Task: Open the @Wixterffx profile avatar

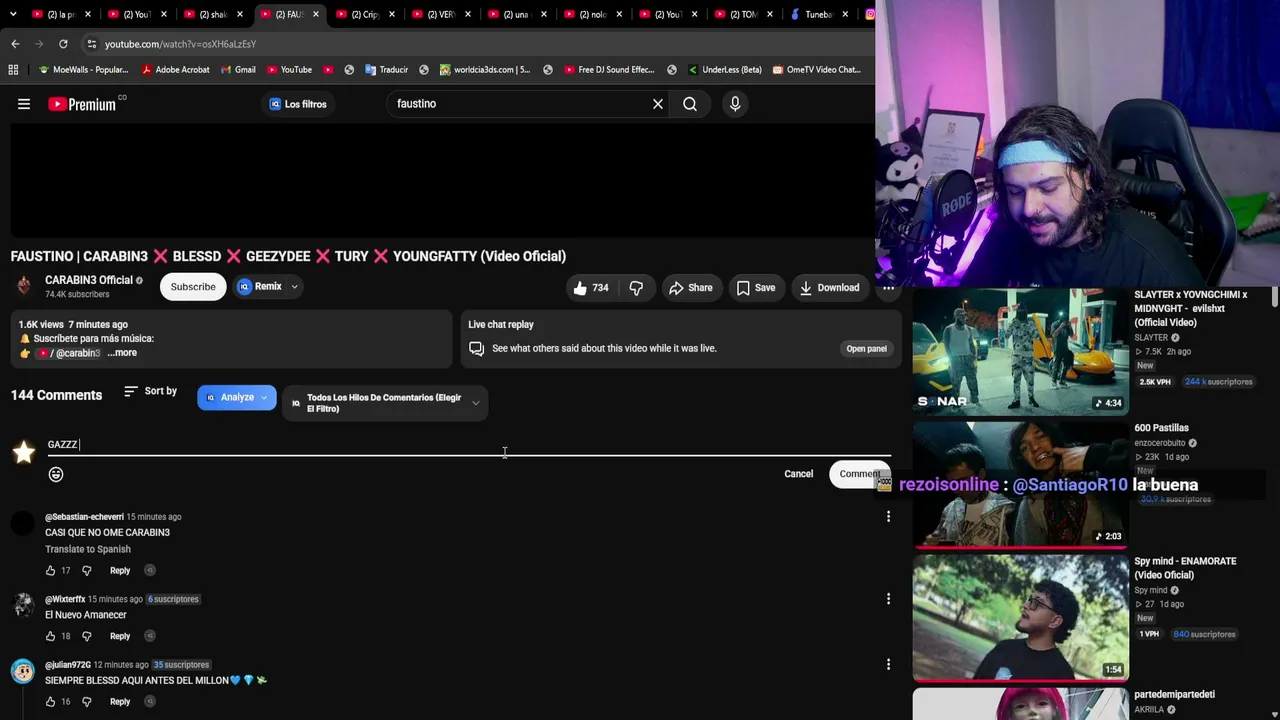Action: click(23, 606)
